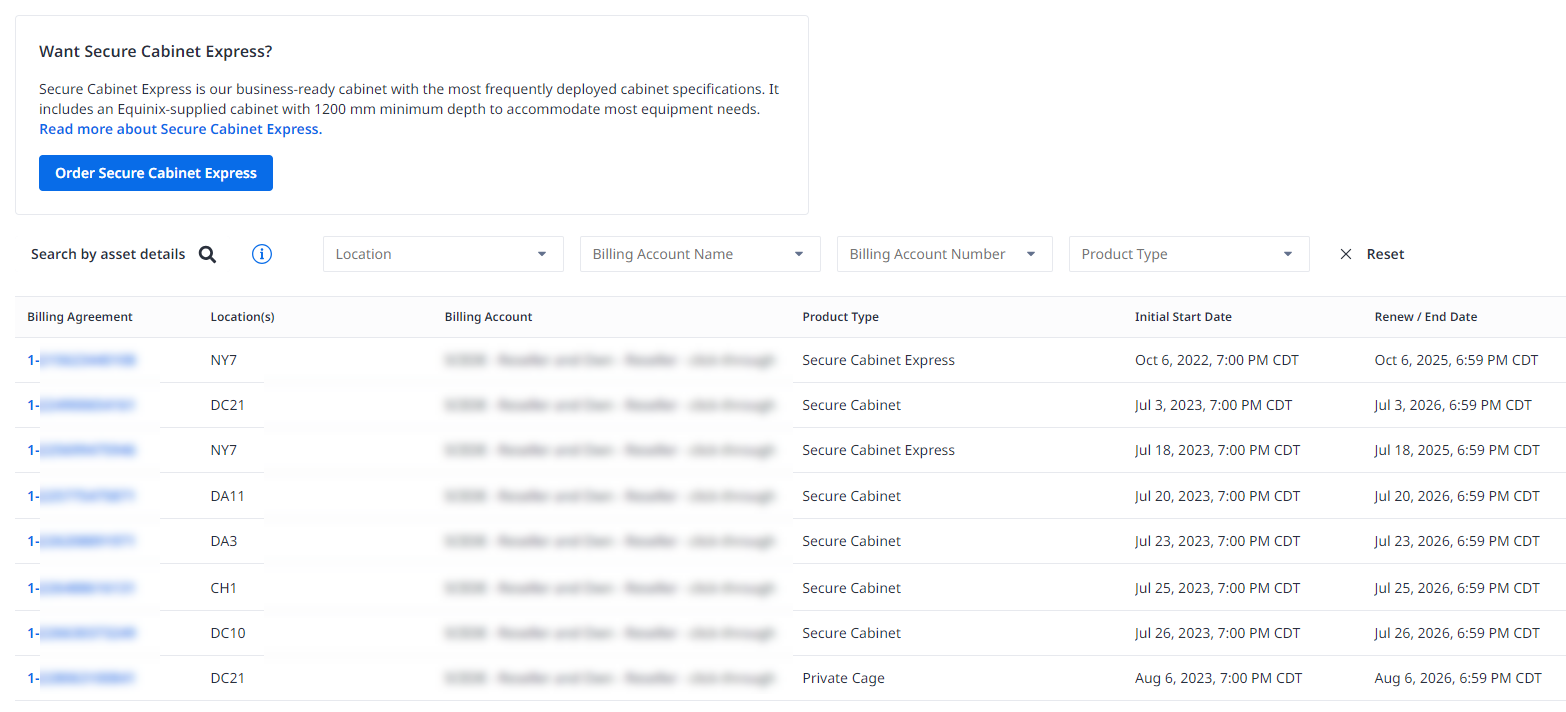
Task: Open billing agreement link in Oct 6, 2022 row
Action: [82, 360]
